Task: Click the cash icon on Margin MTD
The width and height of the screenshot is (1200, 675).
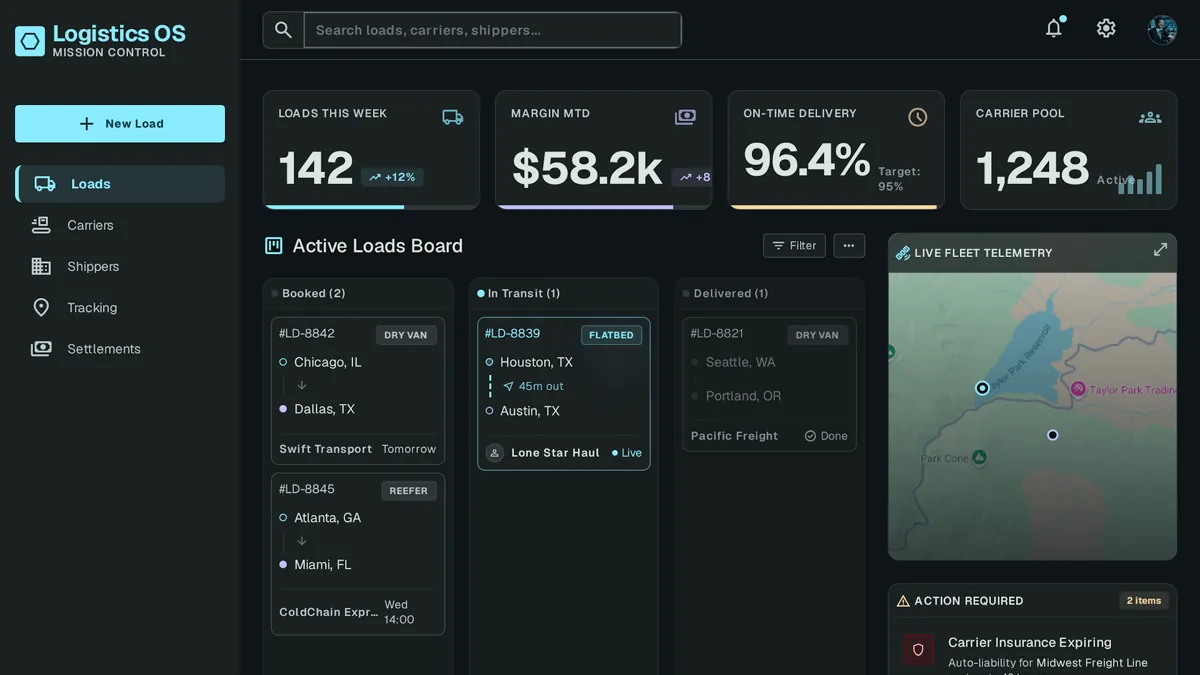Action: coord(685,117)
